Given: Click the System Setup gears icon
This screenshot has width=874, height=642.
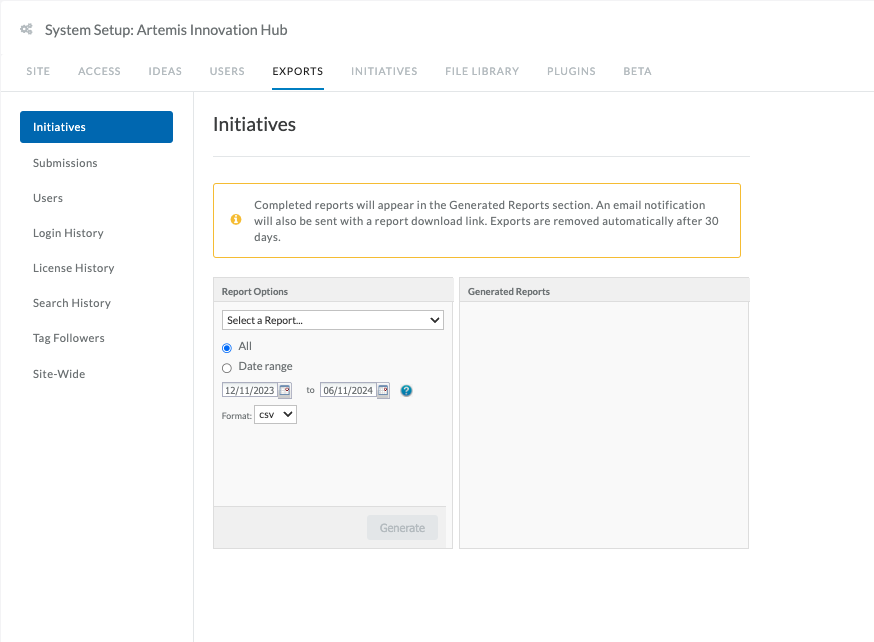Looking at the screenshot, I should click(26, 29).
